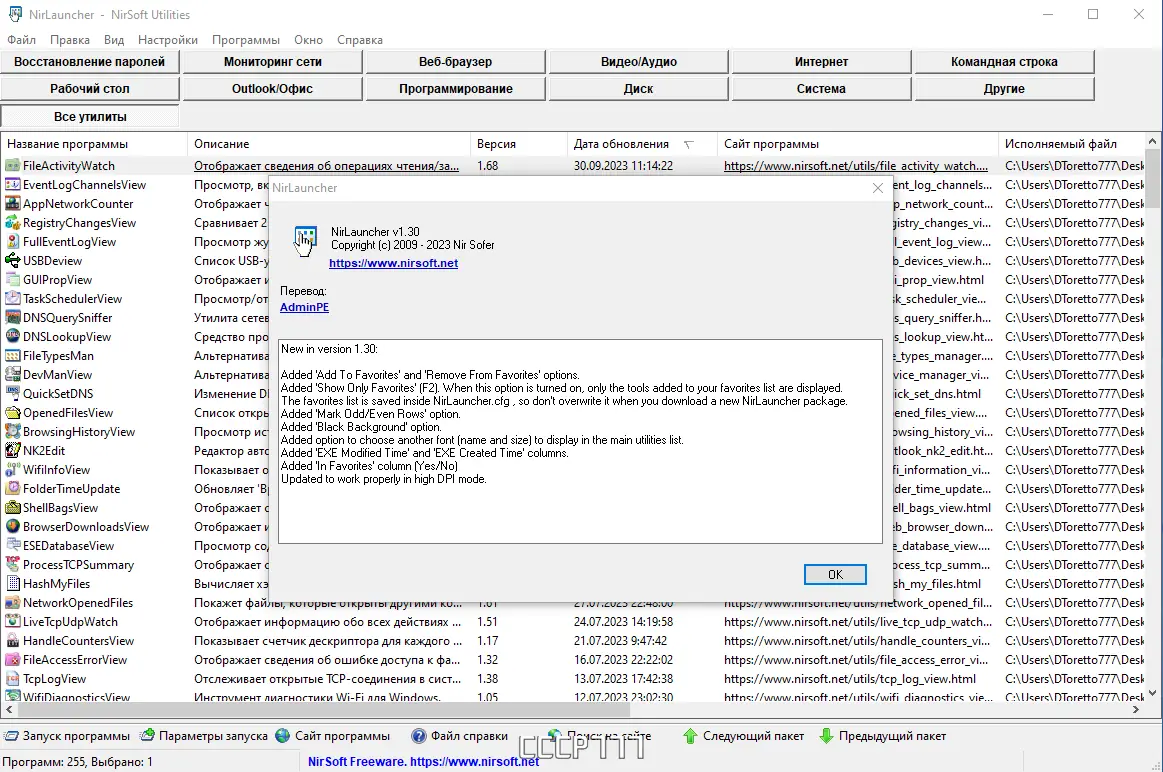Open FileActivityWatch website URL link
This screenshot has height=772, width=1163.
coord(856,166)
